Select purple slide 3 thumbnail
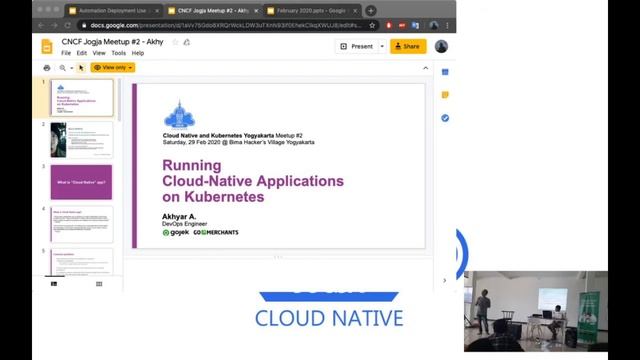This screenshot has height=360, width=640. [82, 182]
